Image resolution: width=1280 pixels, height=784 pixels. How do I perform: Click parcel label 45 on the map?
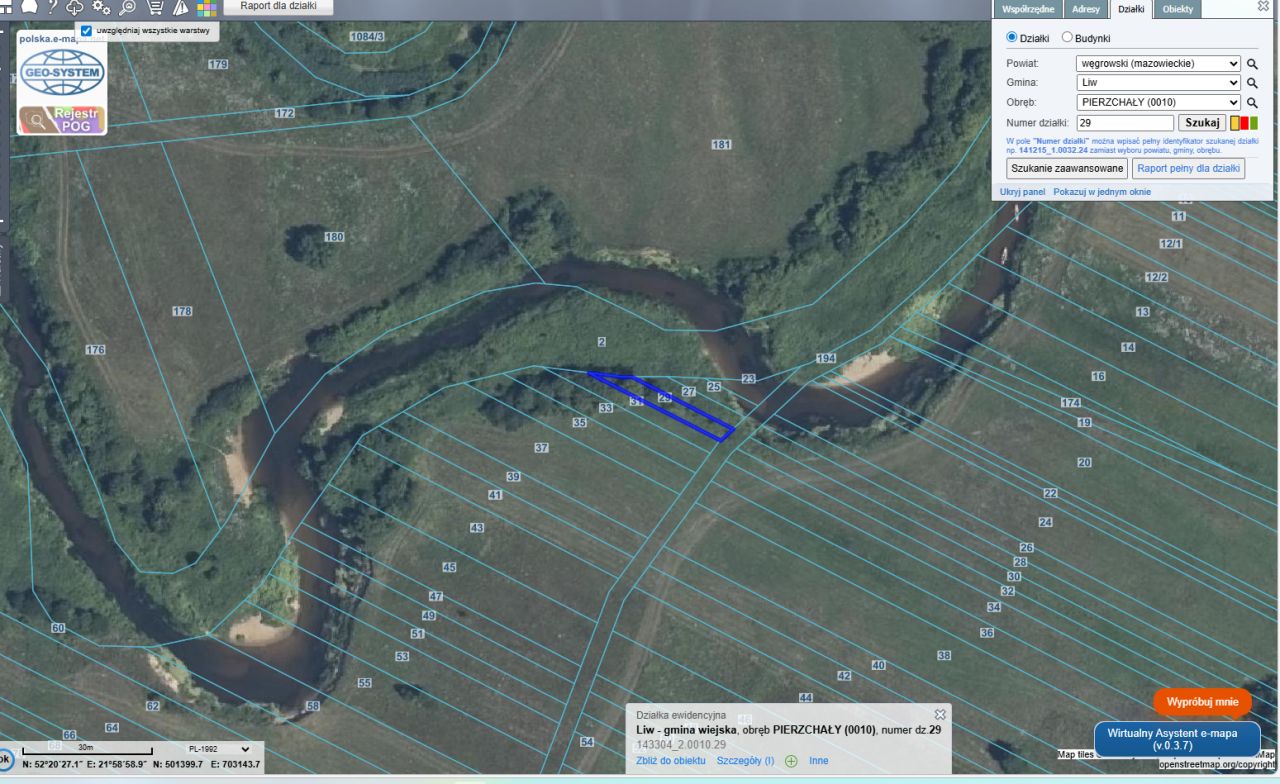point(449,568)
